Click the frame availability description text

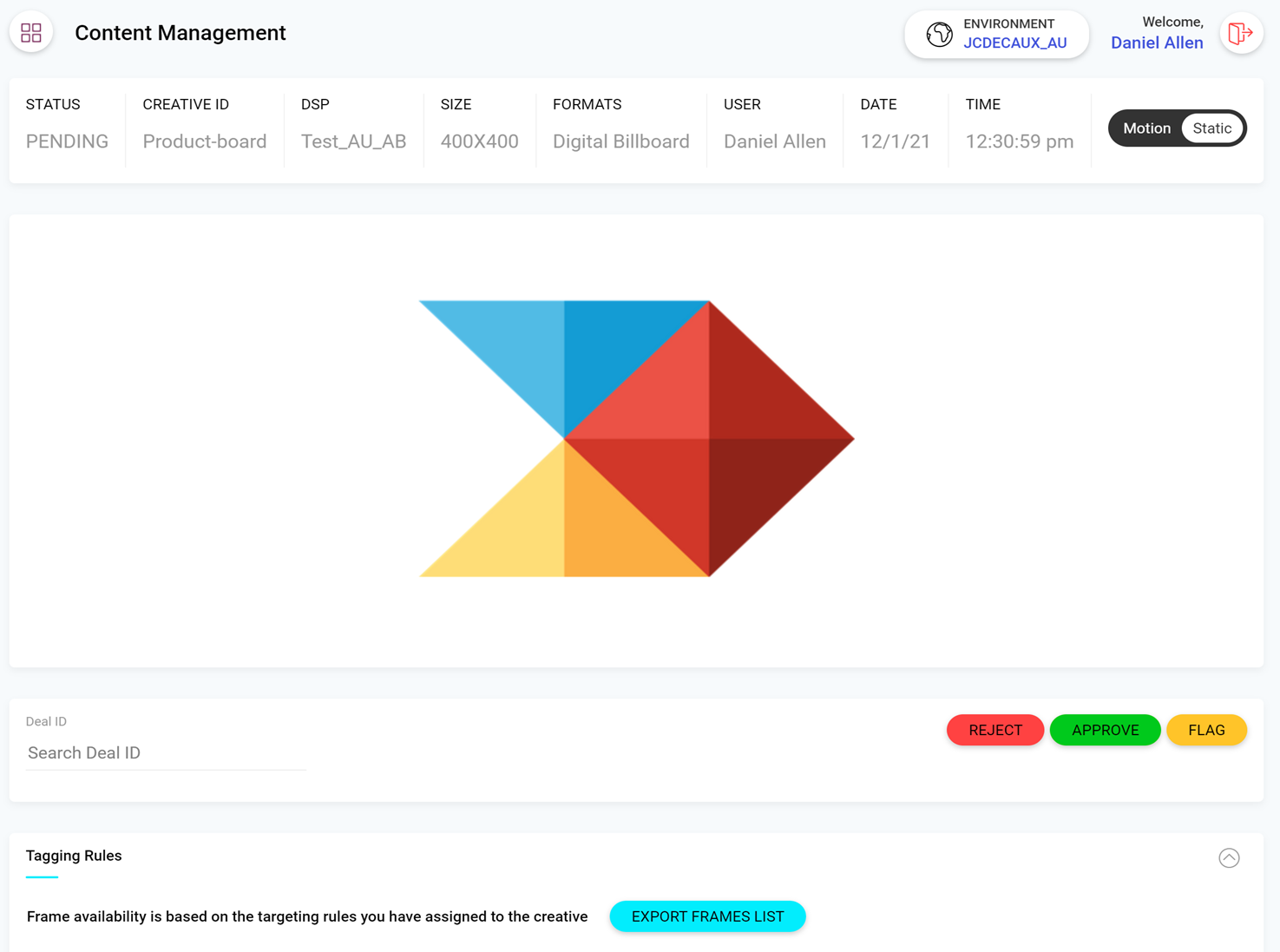click(307, 916)
